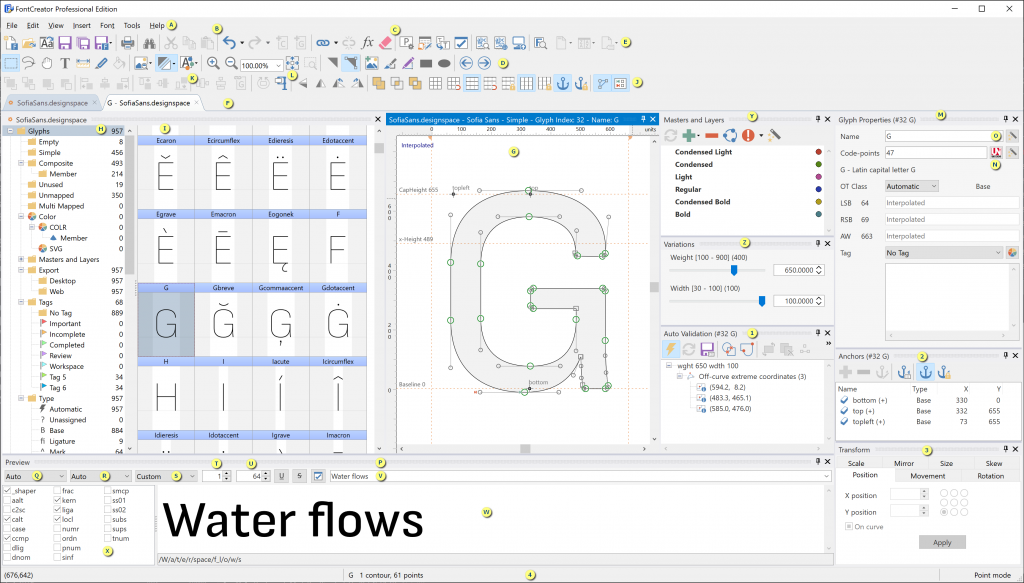Image resolution: width=1024 pixels, height=583 pixels.
Task: Toggle the kern feature checkbox
Action: coord(57,500)
